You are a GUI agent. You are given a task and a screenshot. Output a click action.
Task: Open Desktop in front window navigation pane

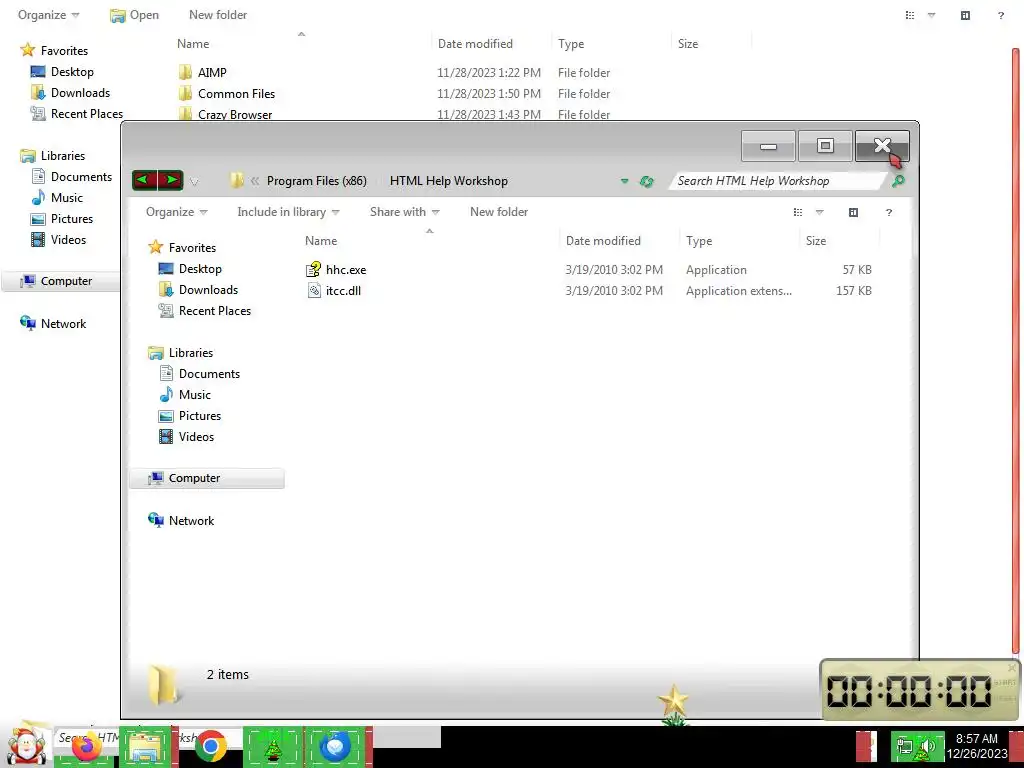tap(200, 268)
